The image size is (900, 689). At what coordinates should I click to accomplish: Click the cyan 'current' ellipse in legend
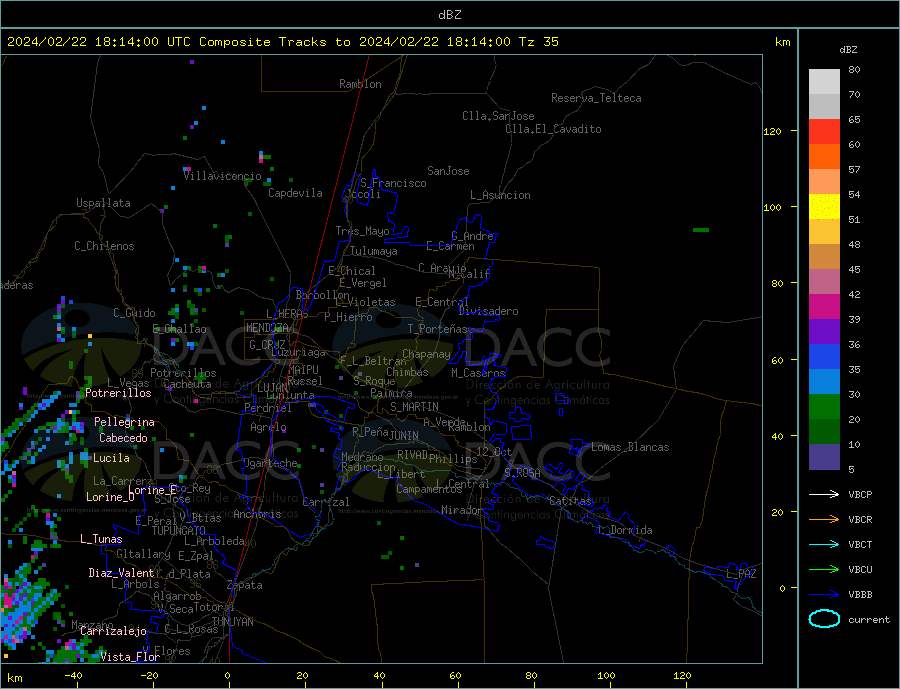(x=824, y=619)
